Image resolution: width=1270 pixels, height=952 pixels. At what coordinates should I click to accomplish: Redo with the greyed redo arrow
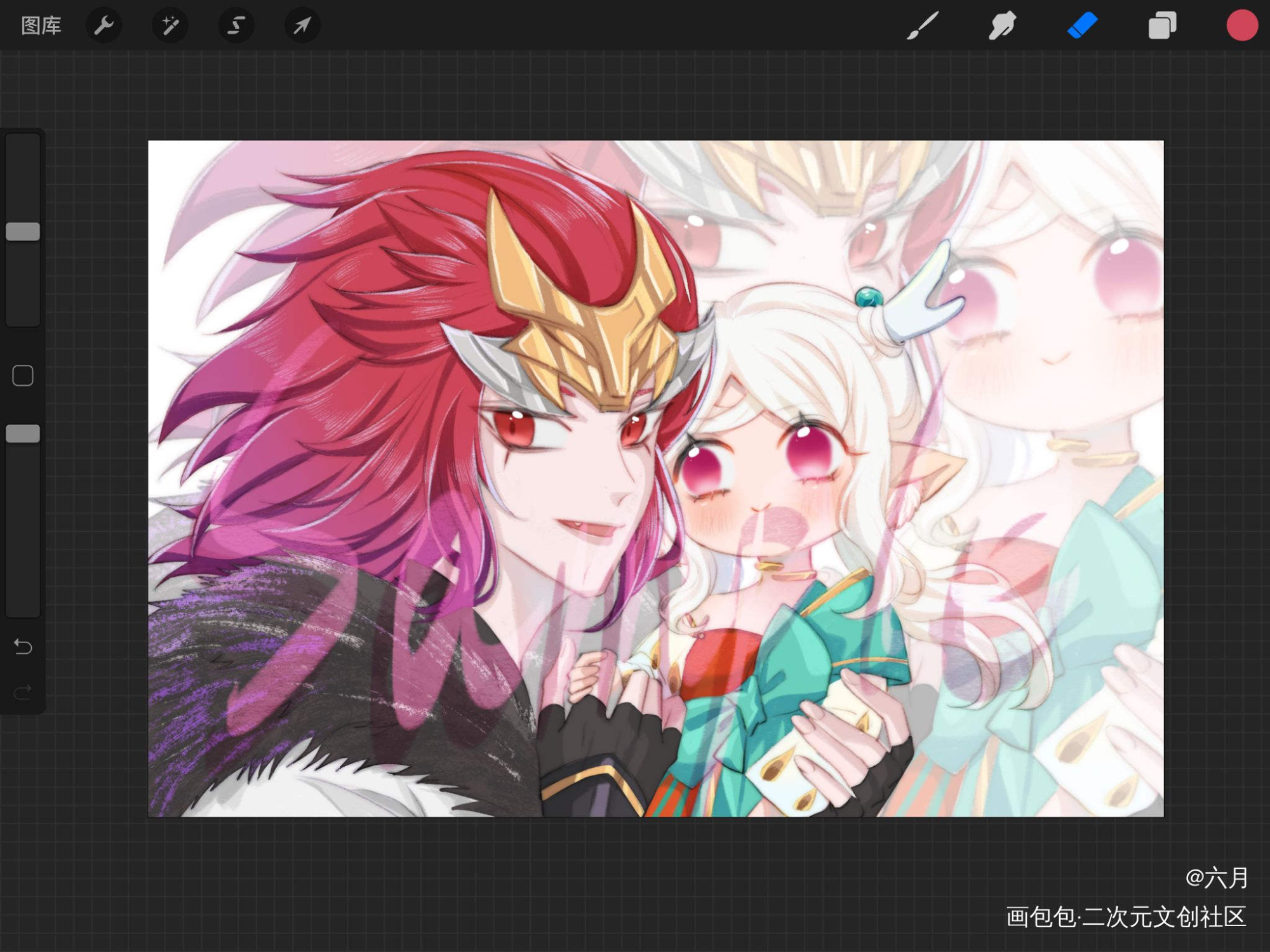coord(23,692)
